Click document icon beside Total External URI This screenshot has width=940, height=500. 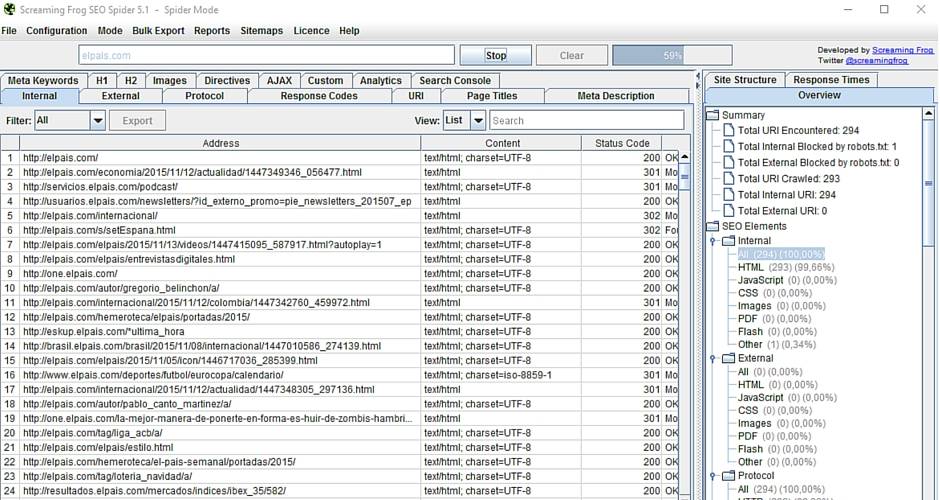[728, 210]
